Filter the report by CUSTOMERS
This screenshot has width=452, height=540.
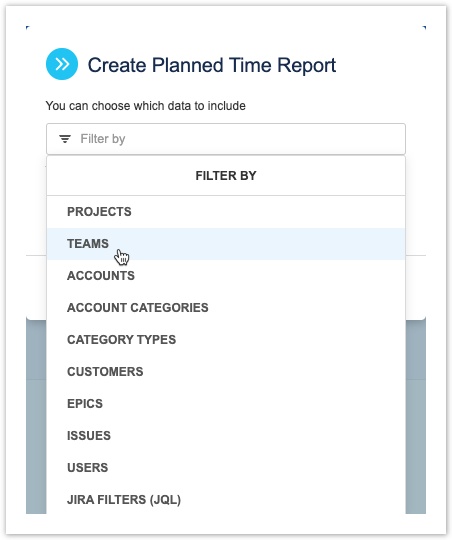226,372
